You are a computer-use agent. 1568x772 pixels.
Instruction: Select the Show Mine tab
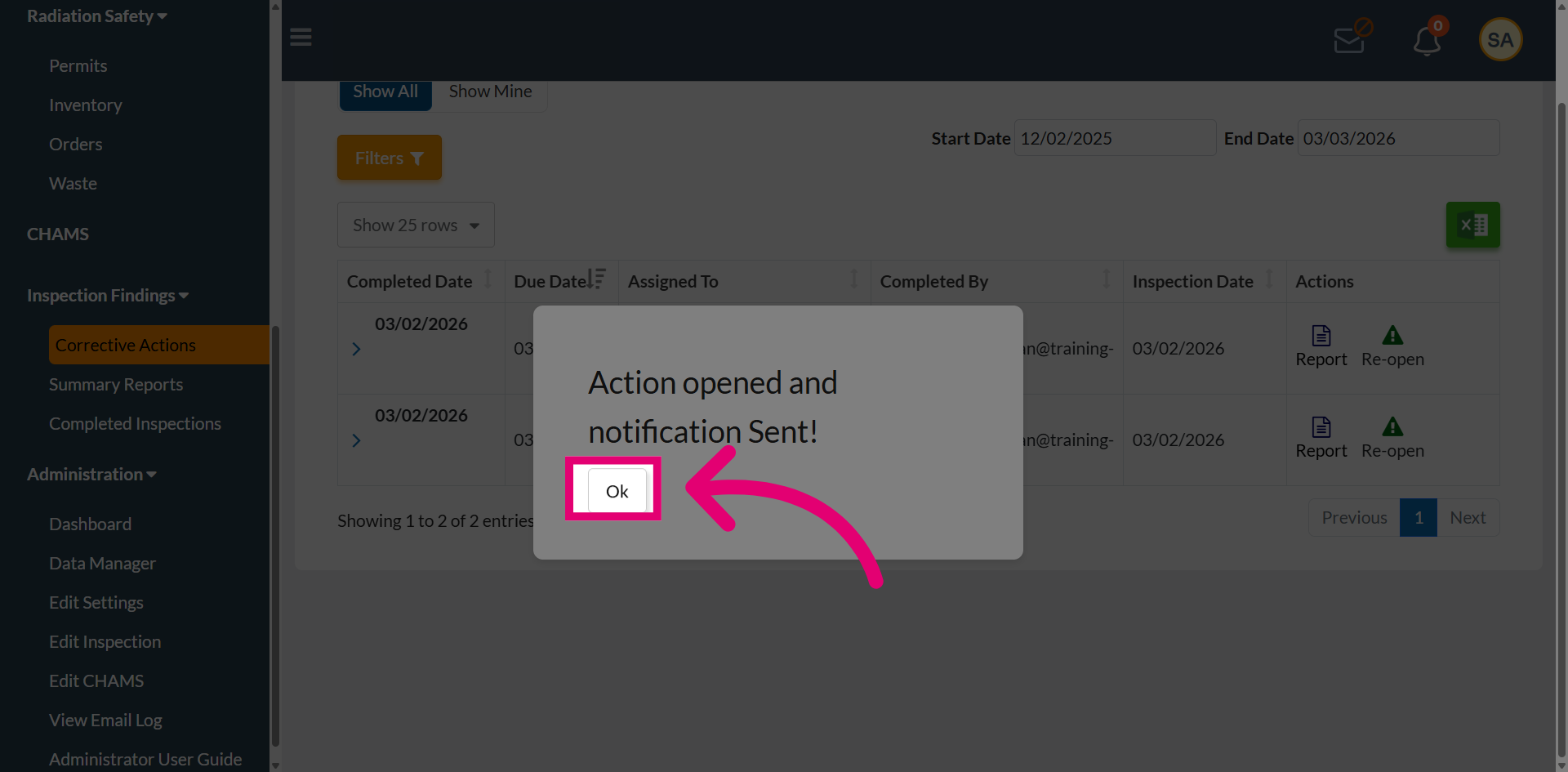[x=490, y=92]
